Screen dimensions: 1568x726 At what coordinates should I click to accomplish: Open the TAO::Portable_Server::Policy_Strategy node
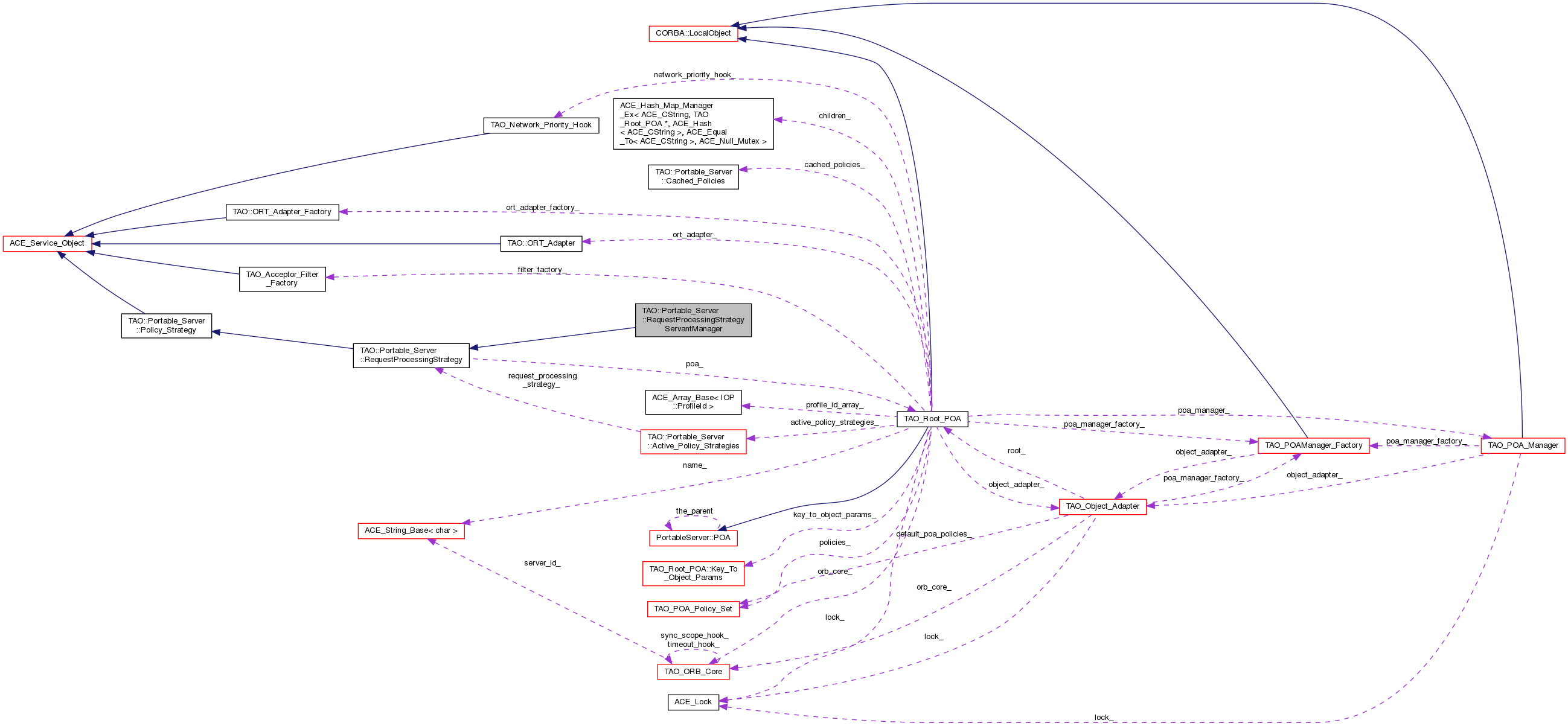click(166, 326)
